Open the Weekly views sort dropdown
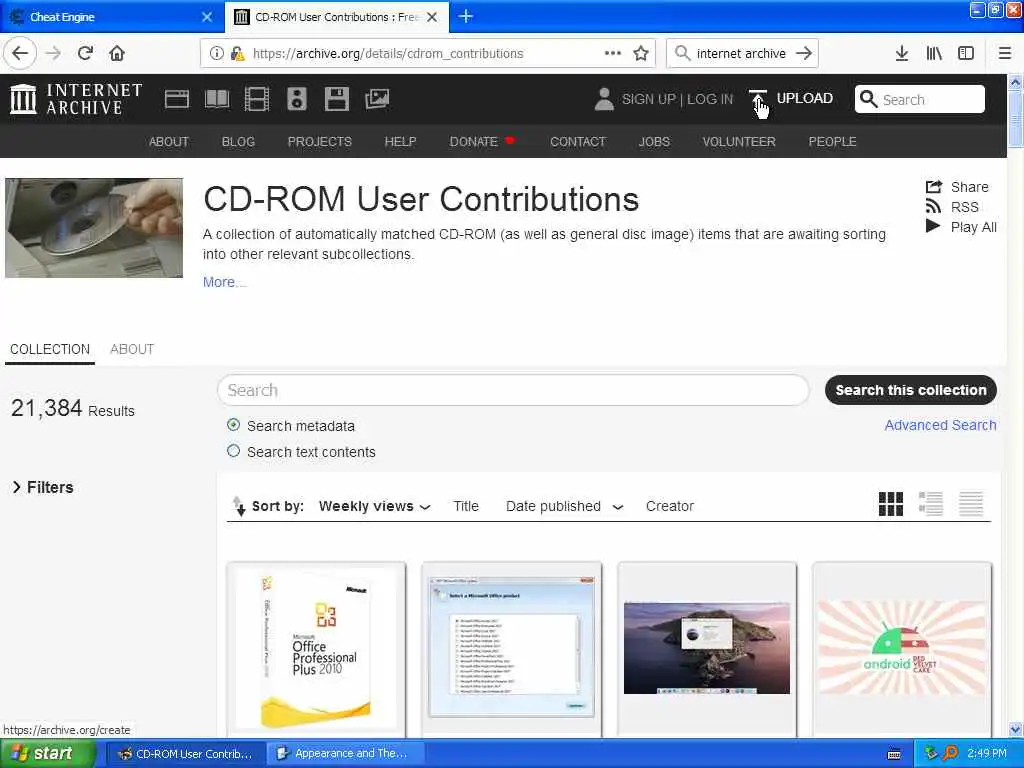 coord(375,506)
